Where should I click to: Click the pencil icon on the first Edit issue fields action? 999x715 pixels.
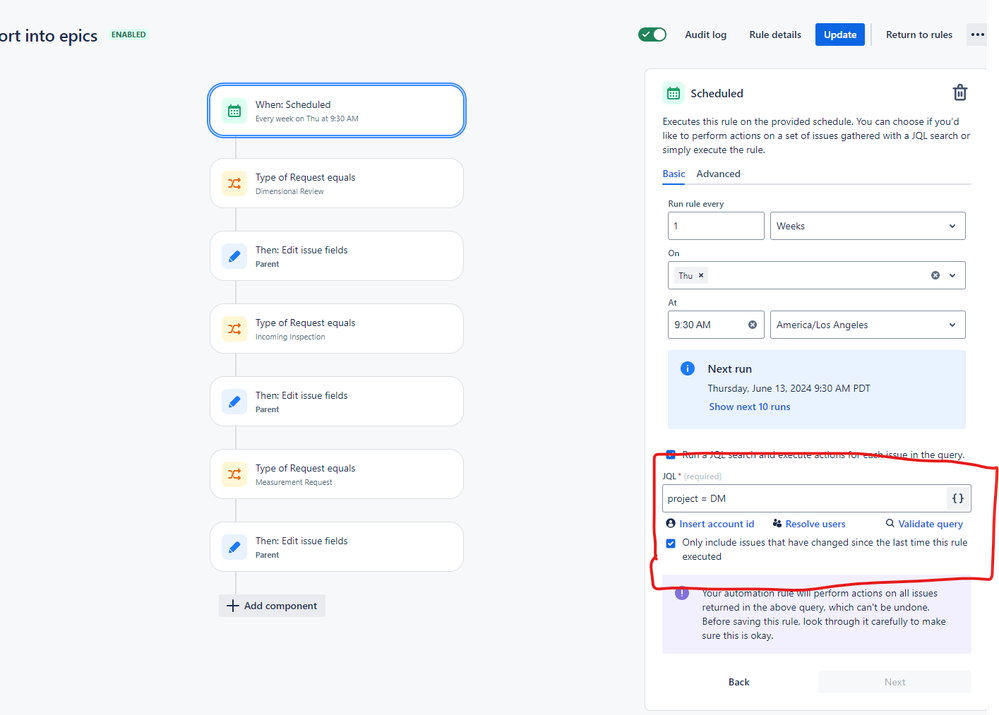[x=234, y=256]
